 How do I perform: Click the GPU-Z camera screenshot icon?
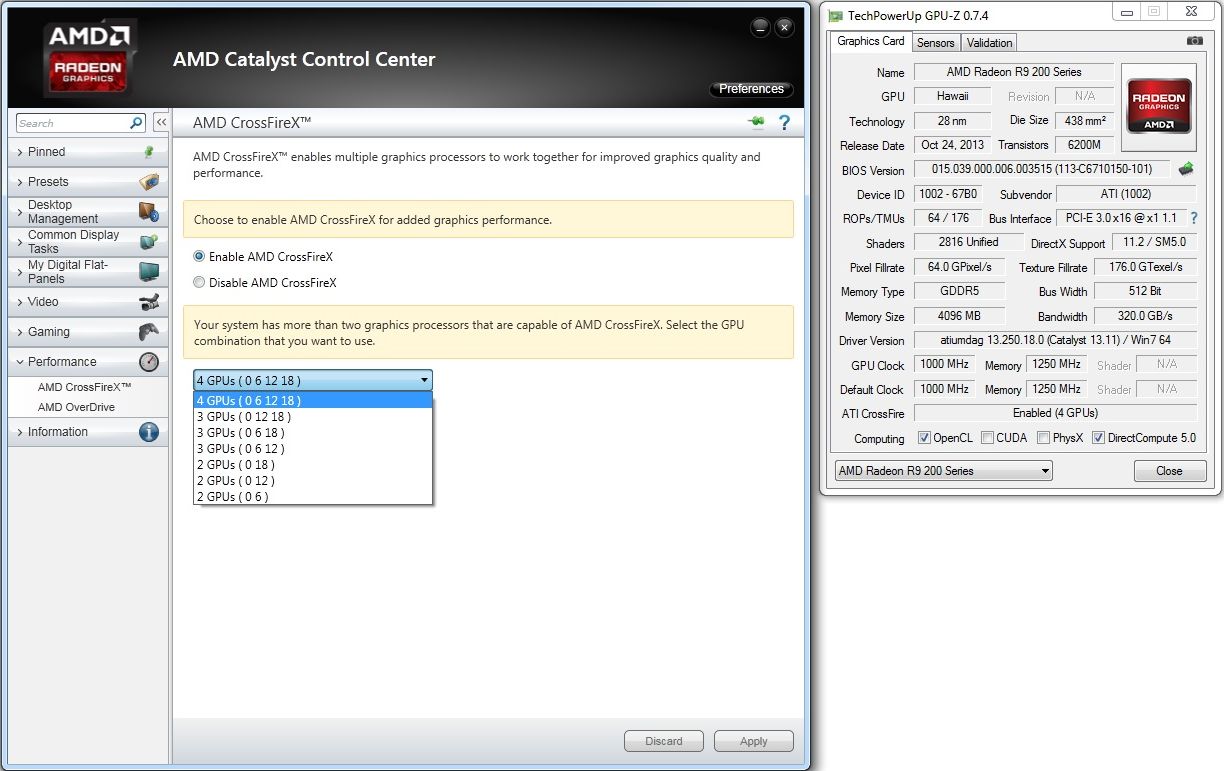pyautogui.click(x=1195, y=41)
